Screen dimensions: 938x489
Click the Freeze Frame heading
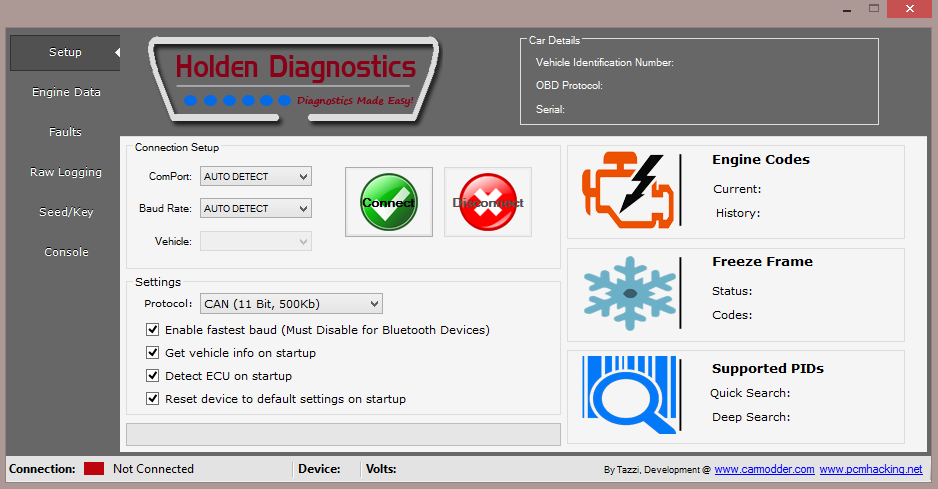(x=762, y=262)
